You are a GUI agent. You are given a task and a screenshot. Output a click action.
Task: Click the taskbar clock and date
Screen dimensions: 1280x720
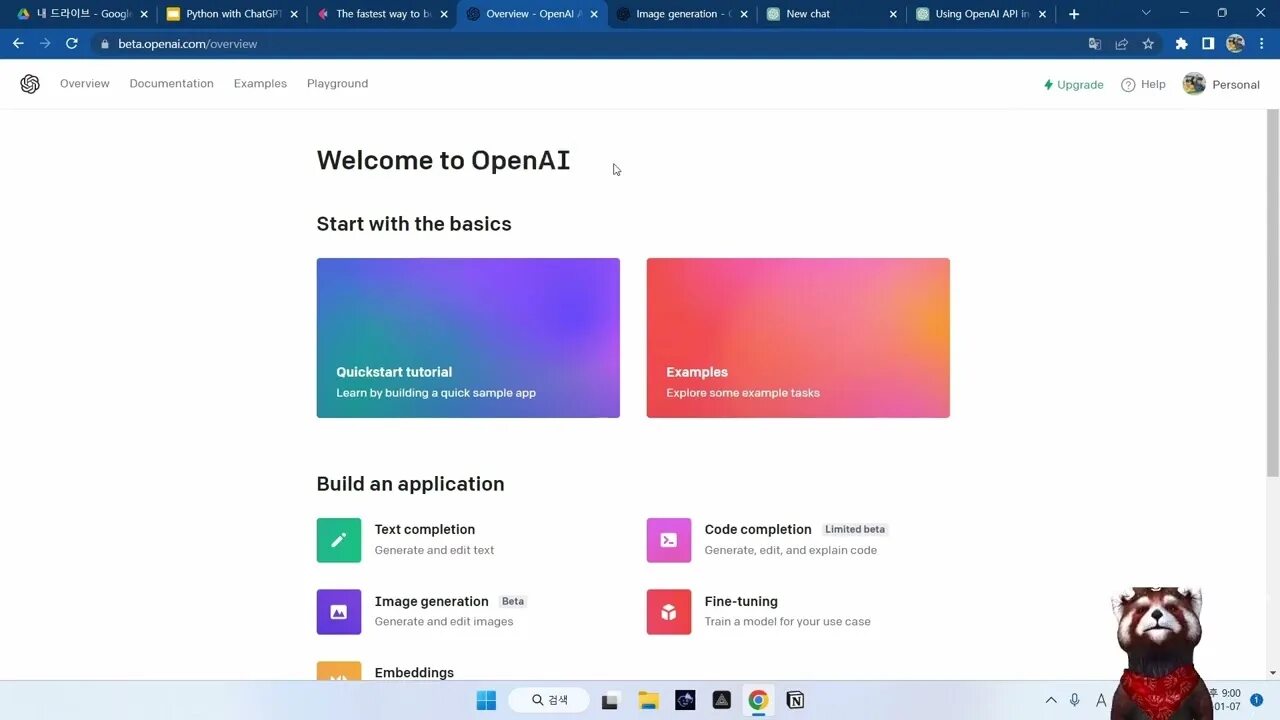point(1225,700)
